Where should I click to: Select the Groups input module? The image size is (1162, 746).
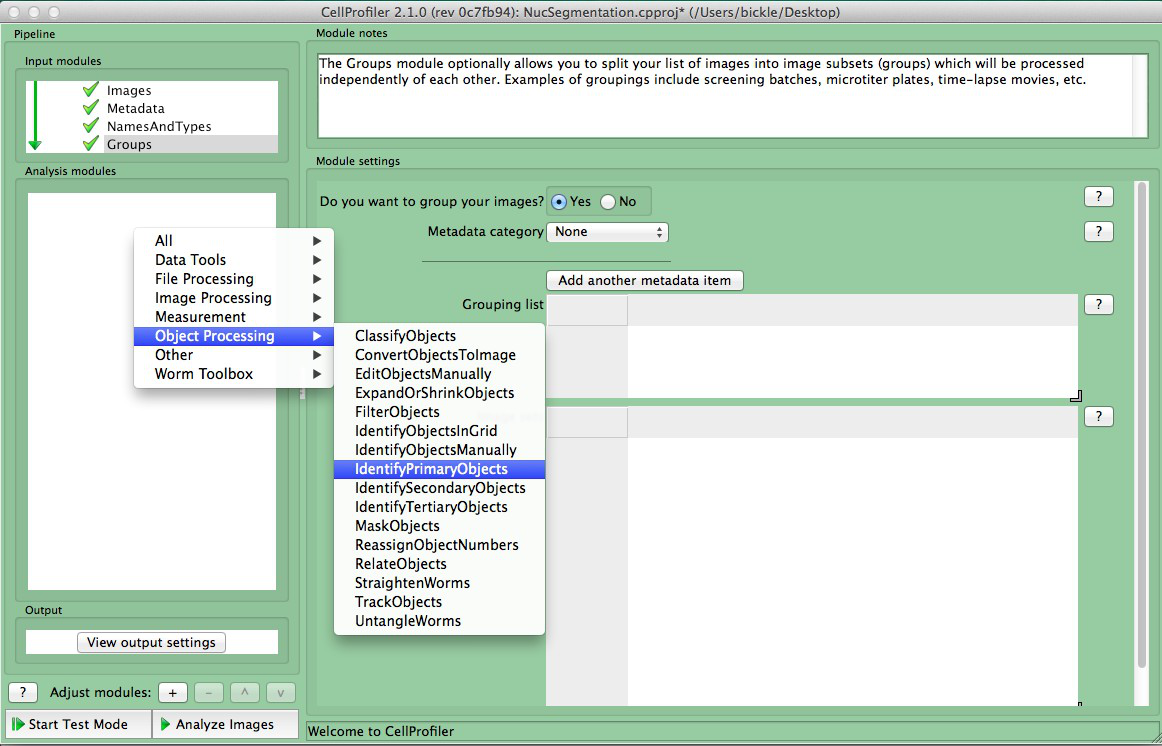pos(129,144)
